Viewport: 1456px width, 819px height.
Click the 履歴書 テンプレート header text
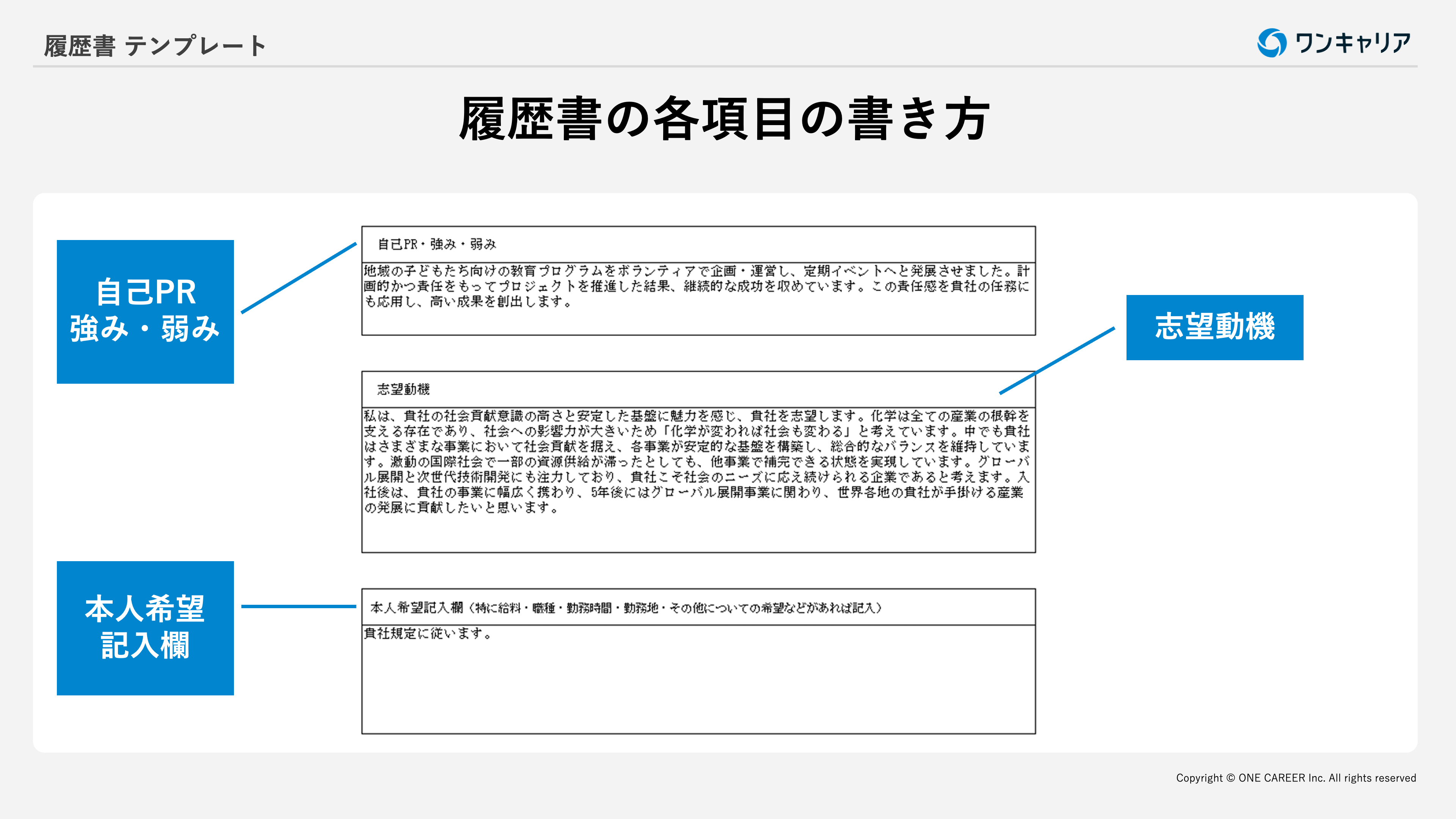[155, 46]
